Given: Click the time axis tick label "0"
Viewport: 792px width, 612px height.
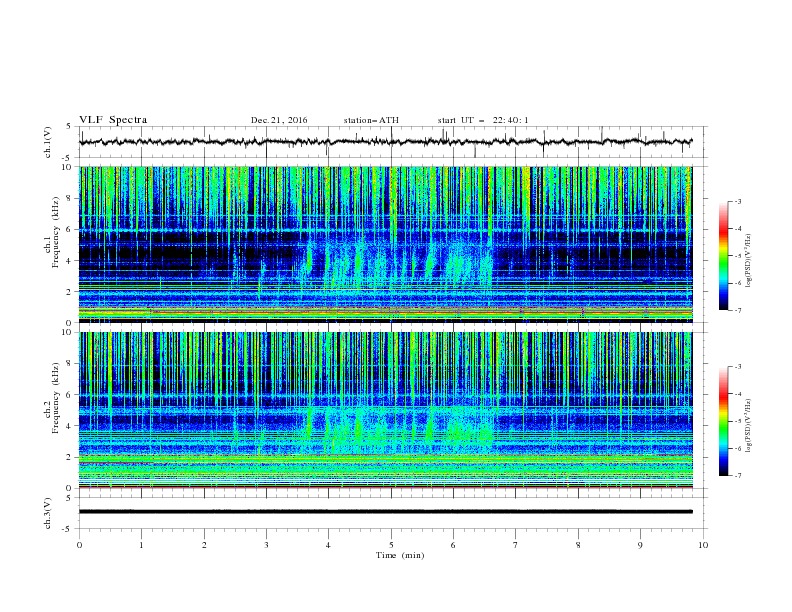Looking at the screenshot, I should pyautogui.click(x=79, y=545).
